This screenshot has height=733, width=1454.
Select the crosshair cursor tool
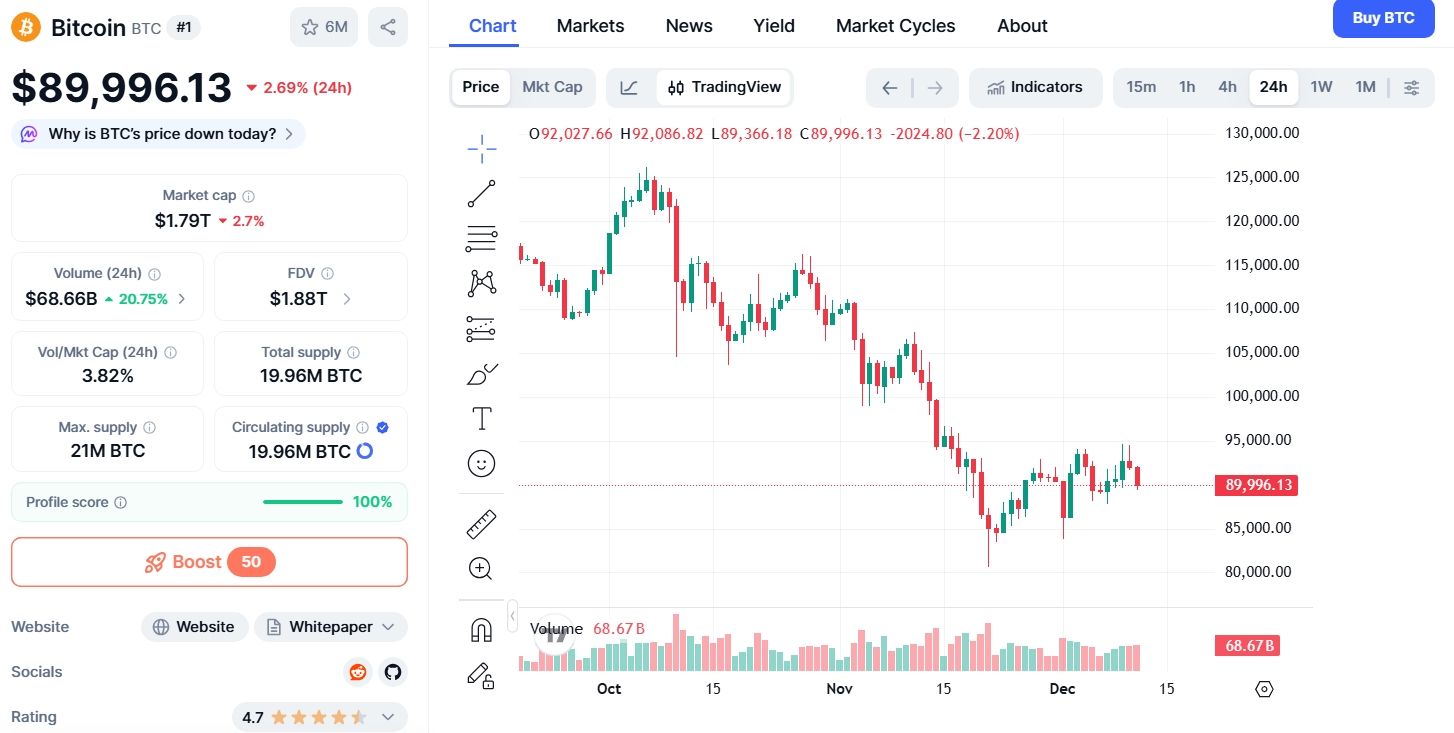(481, 147)
